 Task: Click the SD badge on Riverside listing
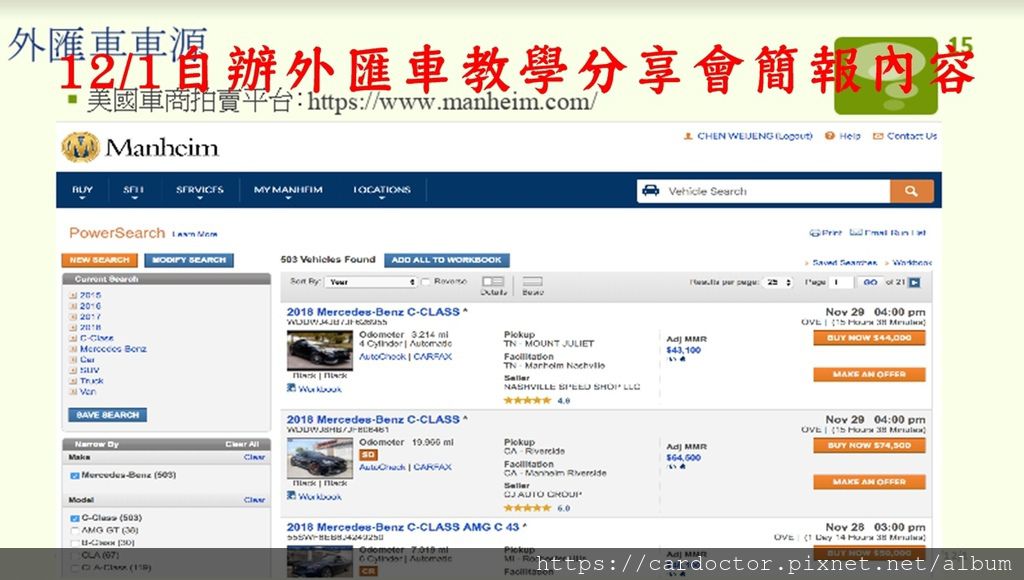368,455
